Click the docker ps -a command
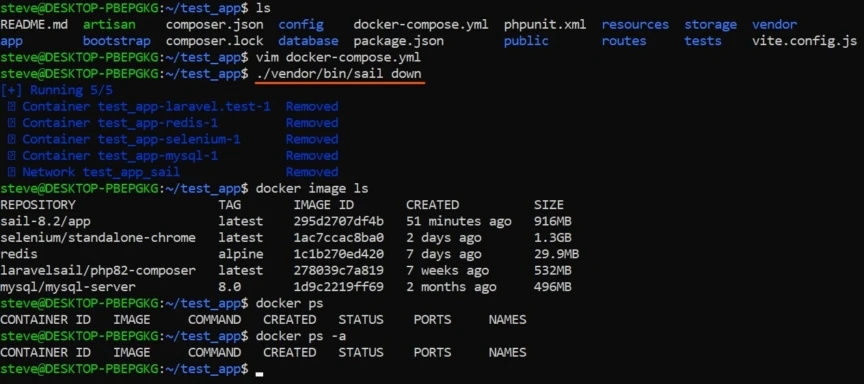 (x=301, y=336)
